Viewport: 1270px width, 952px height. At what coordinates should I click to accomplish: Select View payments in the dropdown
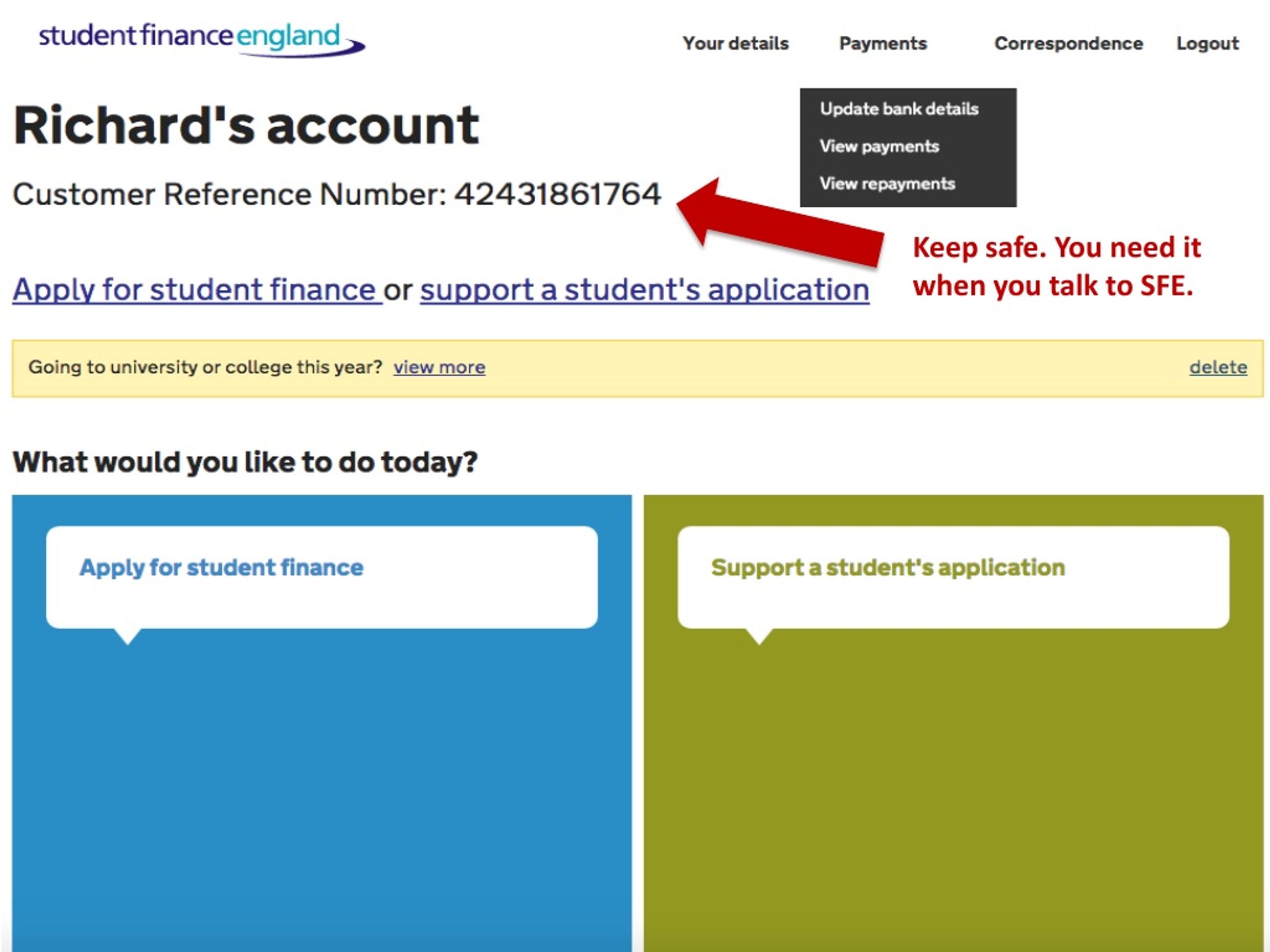coord(879,146)
